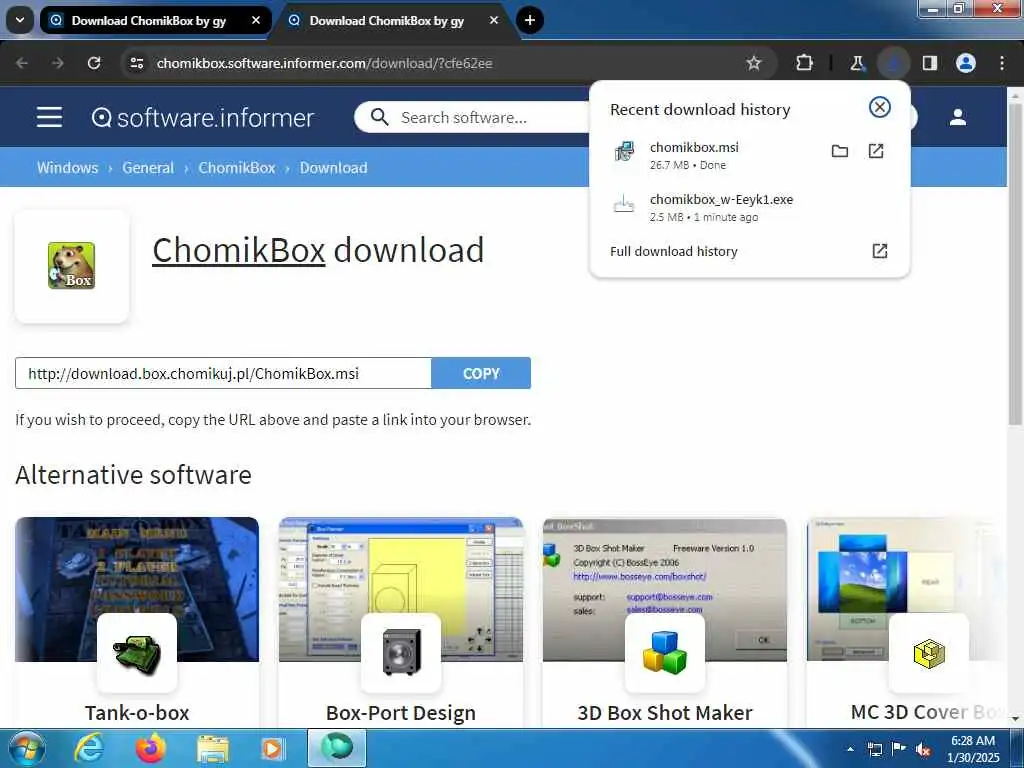The width and height of the screenshot is (1024, 768).
Task: Open Windows Media Player taskbar icon
Action: click(273, 748)
